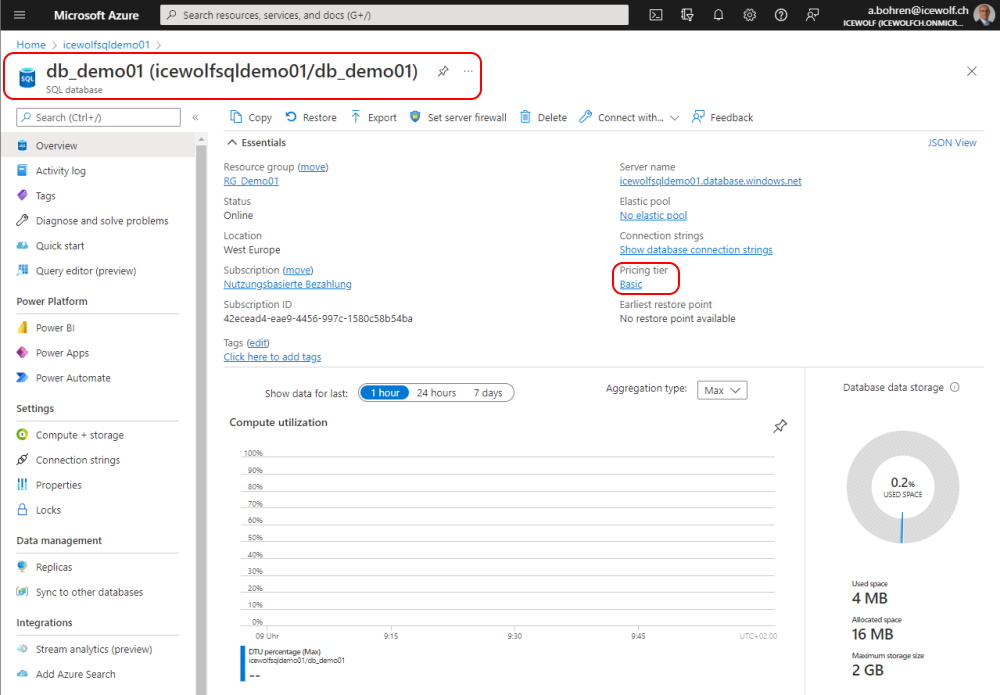This screenshot has width=1000, height=695.
Task: Open the top bar feedback icon
Action: (812, 15)
